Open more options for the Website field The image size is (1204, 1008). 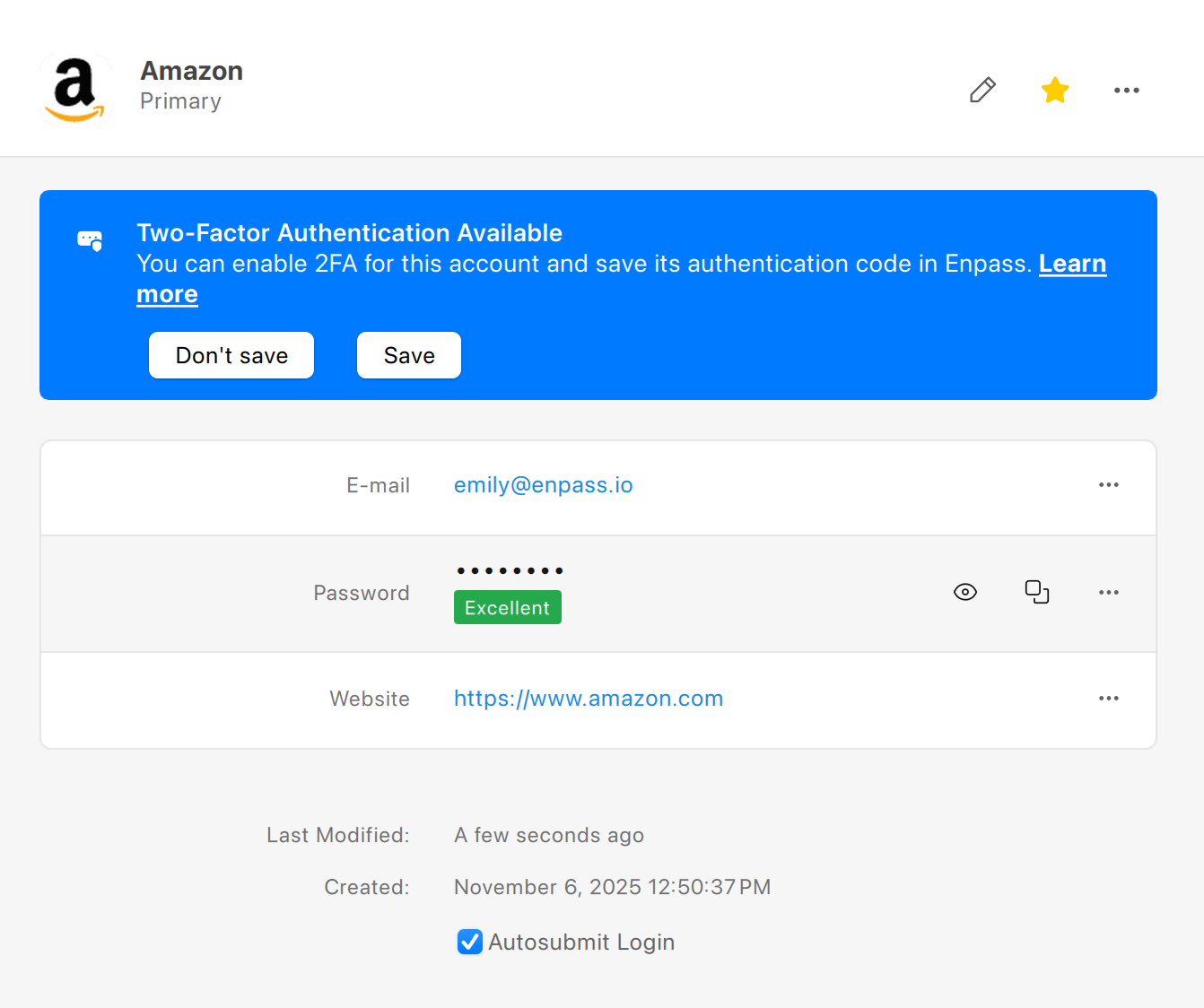point(1109,698)
